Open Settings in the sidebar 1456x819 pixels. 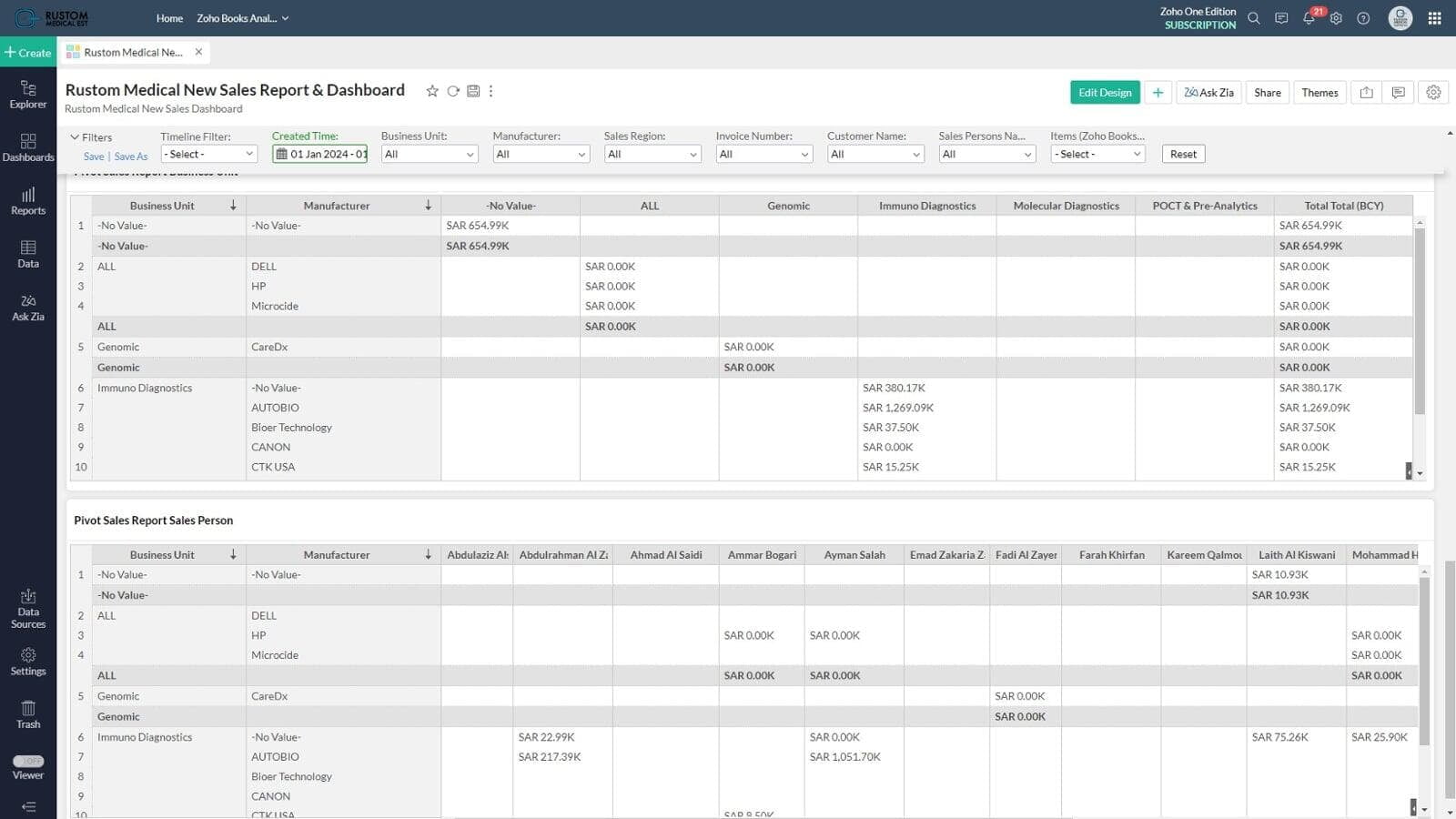click(28, 662)
